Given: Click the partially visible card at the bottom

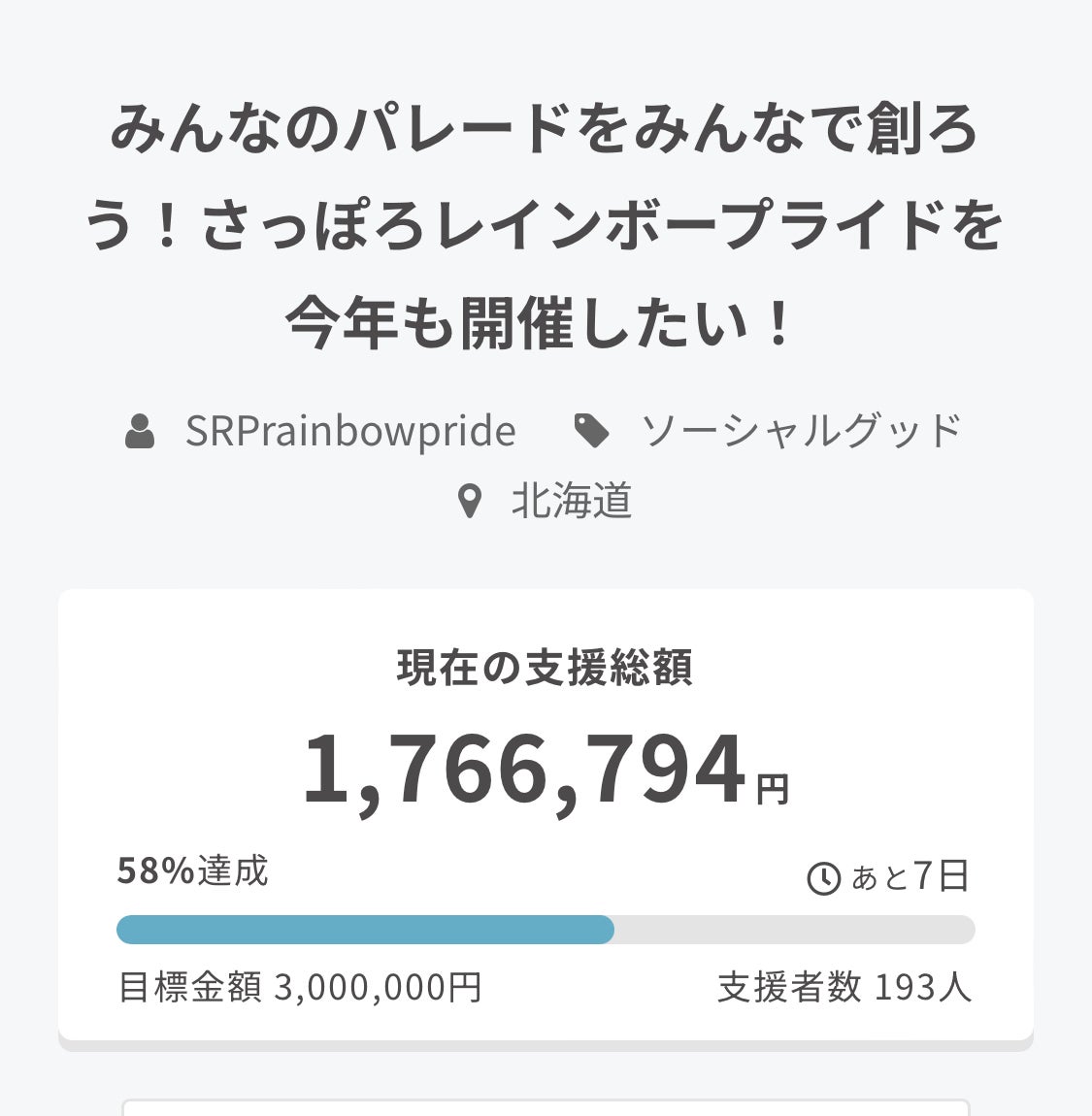Looking at the screenshot, I should 545,1107.
